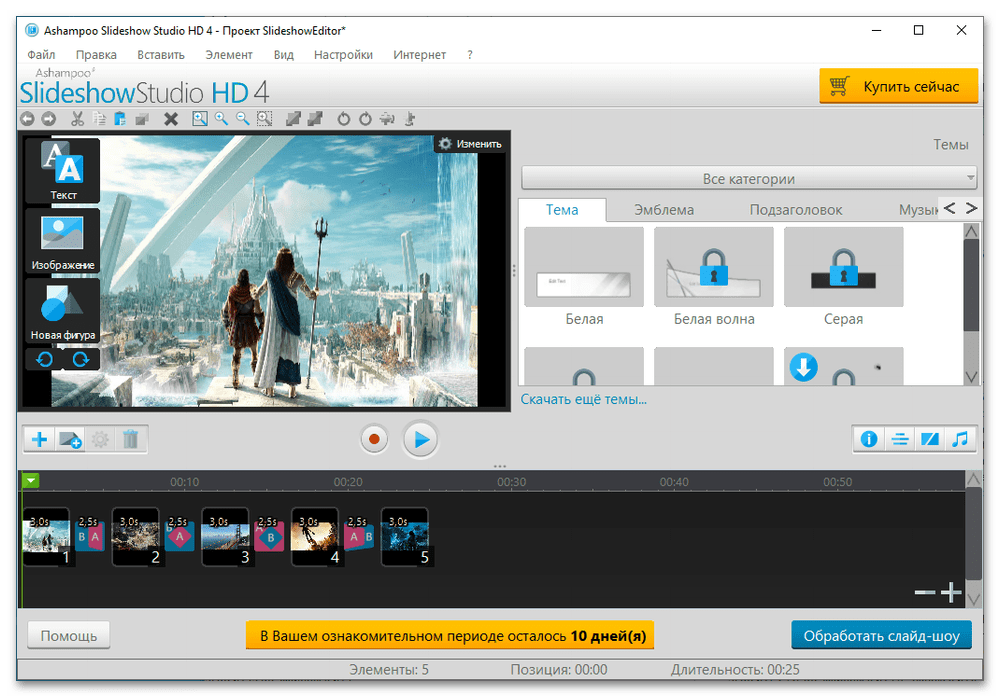Screen dimensions: 1000x697
Task: Start recording with the red record button
Action: (374, 439)
